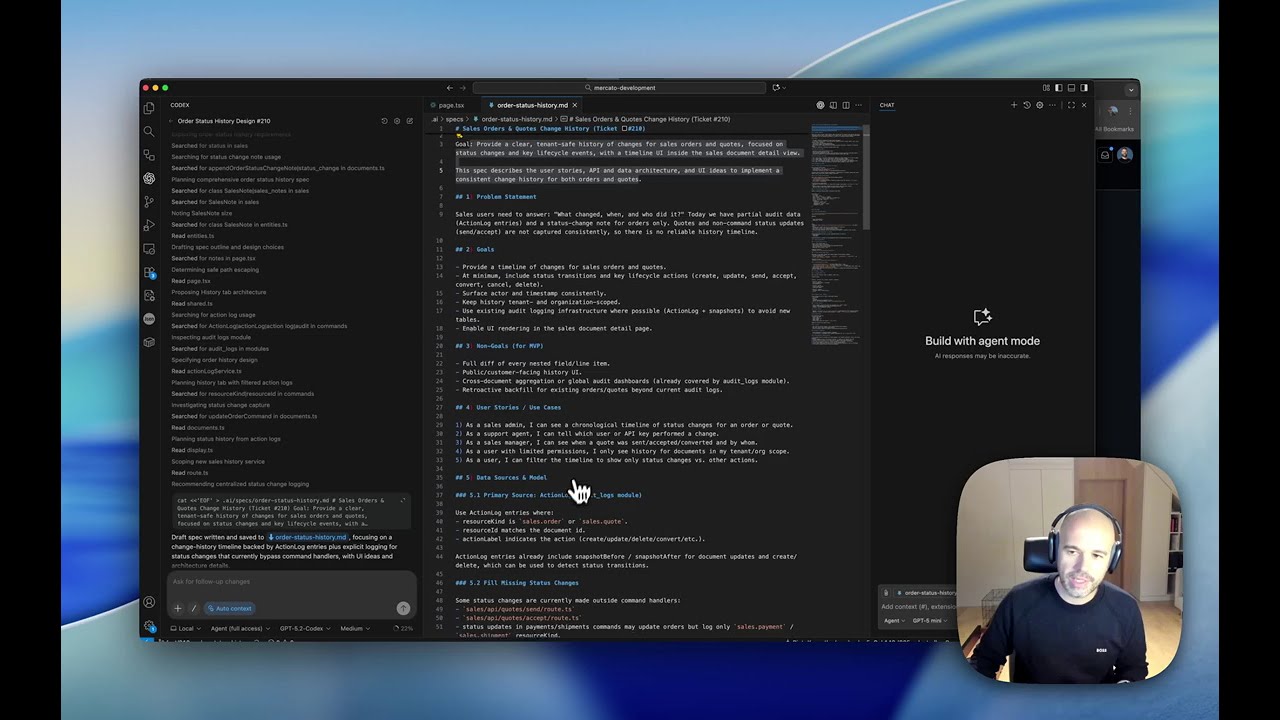Screen dimensions: 1280x720
Task: Customize layout icon in title bar
Action: [x=1046, y=88]
